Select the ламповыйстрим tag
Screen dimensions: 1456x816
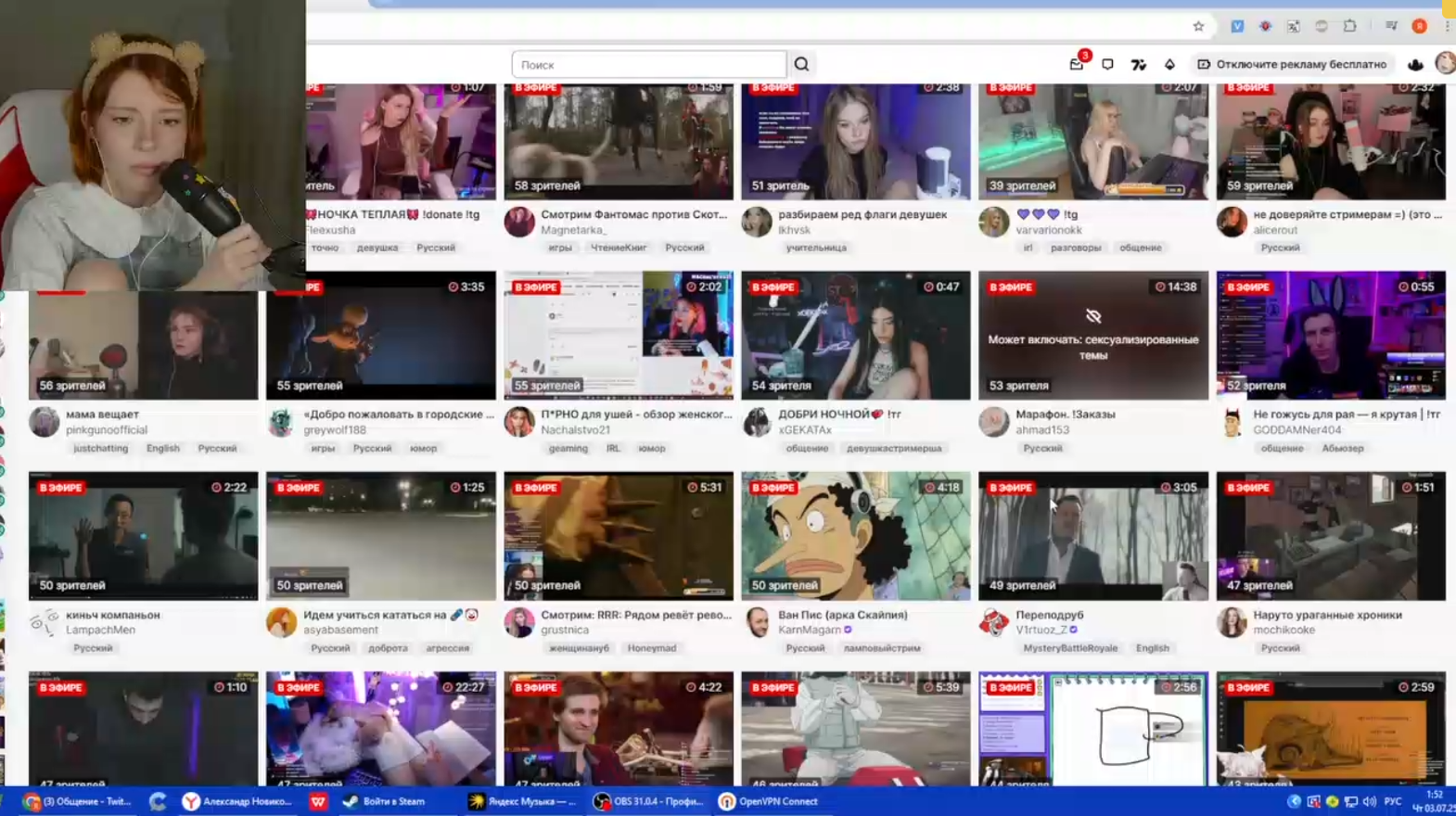882,648
